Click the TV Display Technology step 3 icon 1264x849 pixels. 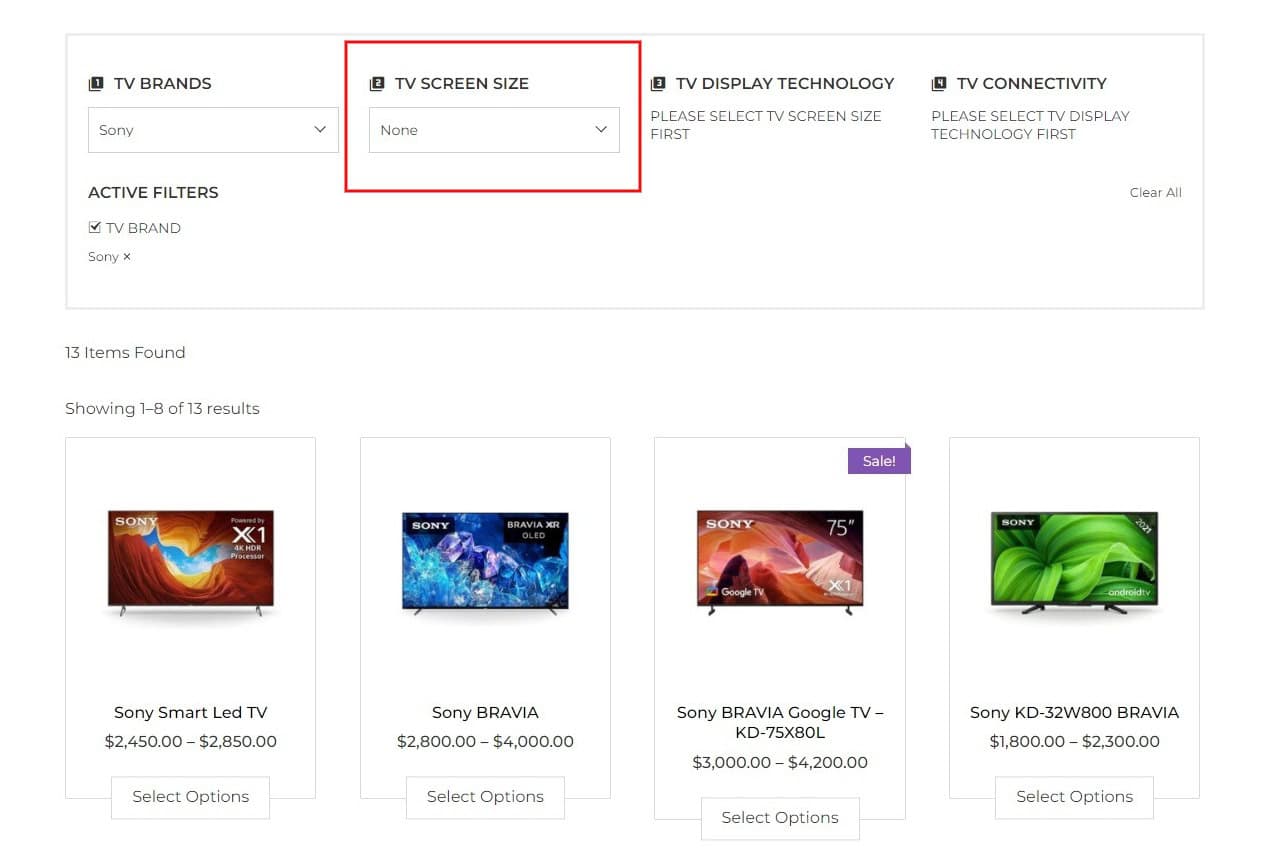coord(658,84)
